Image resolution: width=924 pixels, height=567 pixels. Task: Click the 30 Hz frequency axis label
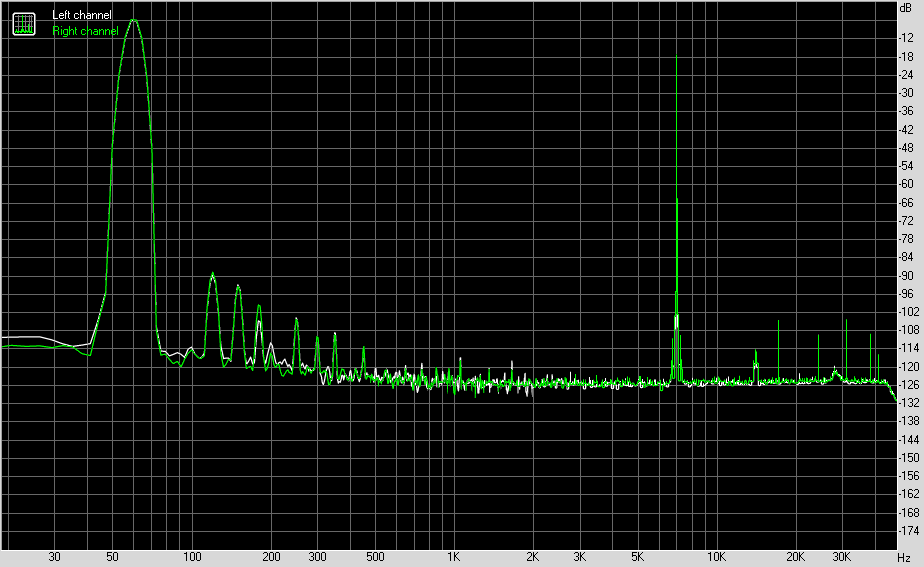[x=54, y=557]
